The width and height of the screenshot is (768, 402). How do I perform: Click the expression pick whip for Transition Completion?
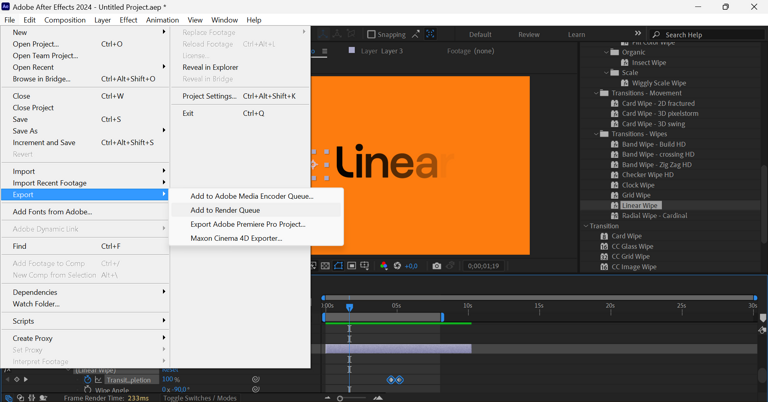255,379
